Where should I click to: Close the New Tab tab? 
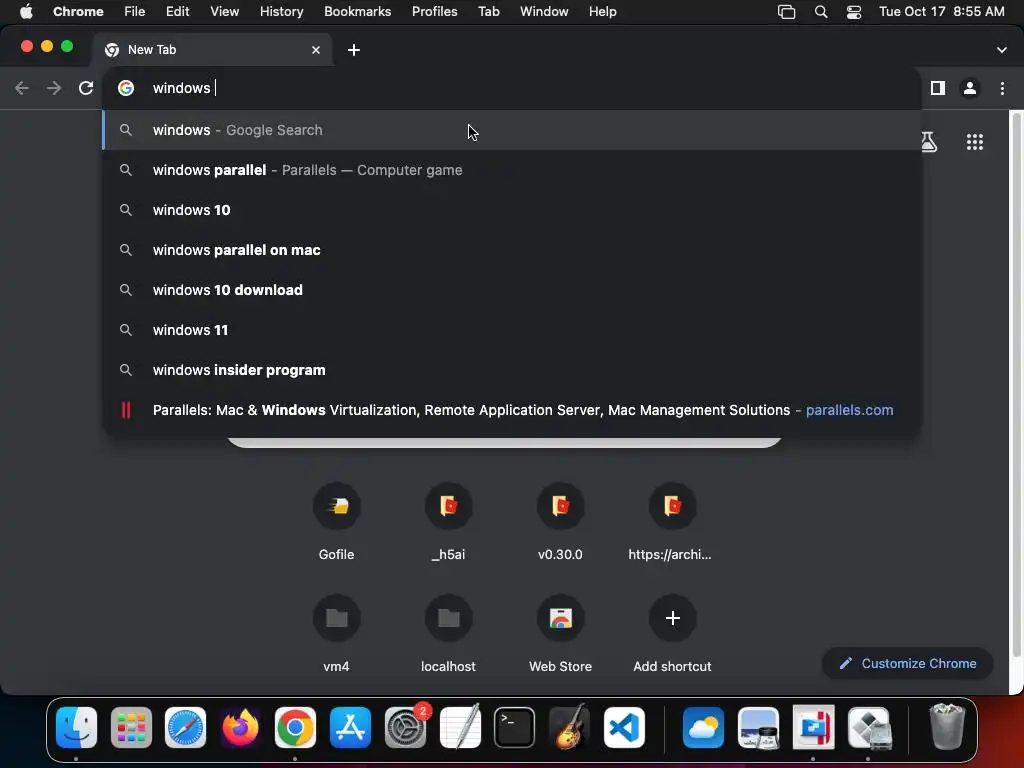coord(316,50)
